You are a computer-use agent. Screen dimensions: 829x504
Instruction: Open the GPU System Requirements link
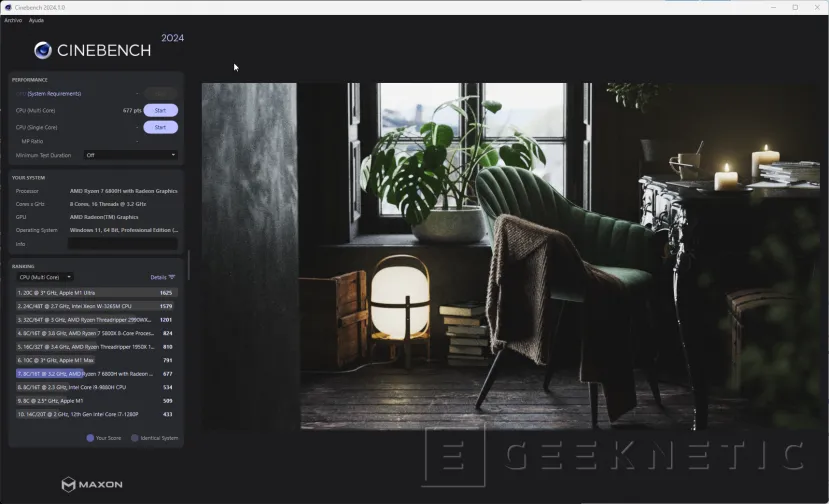pyautogui.click(x=54, y=94)
